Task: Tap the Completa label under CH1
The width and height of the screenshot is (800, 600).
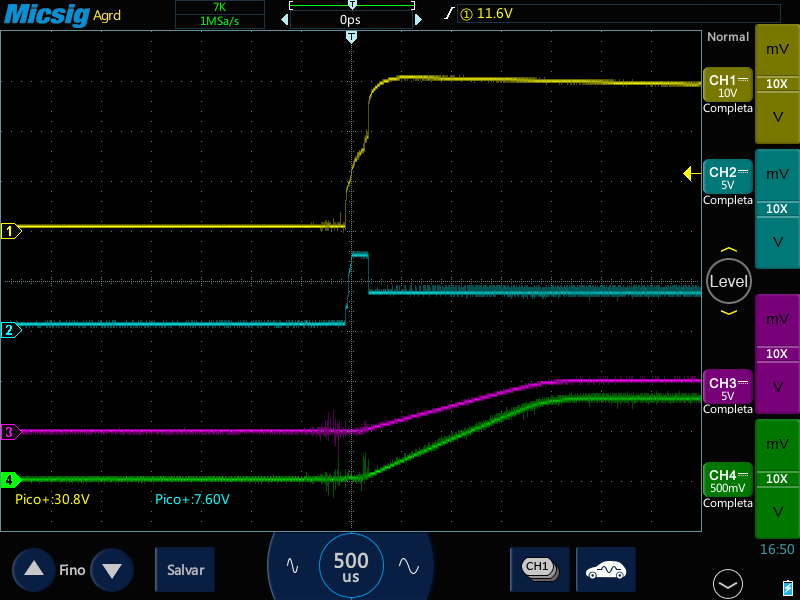Action: (728, 108)
